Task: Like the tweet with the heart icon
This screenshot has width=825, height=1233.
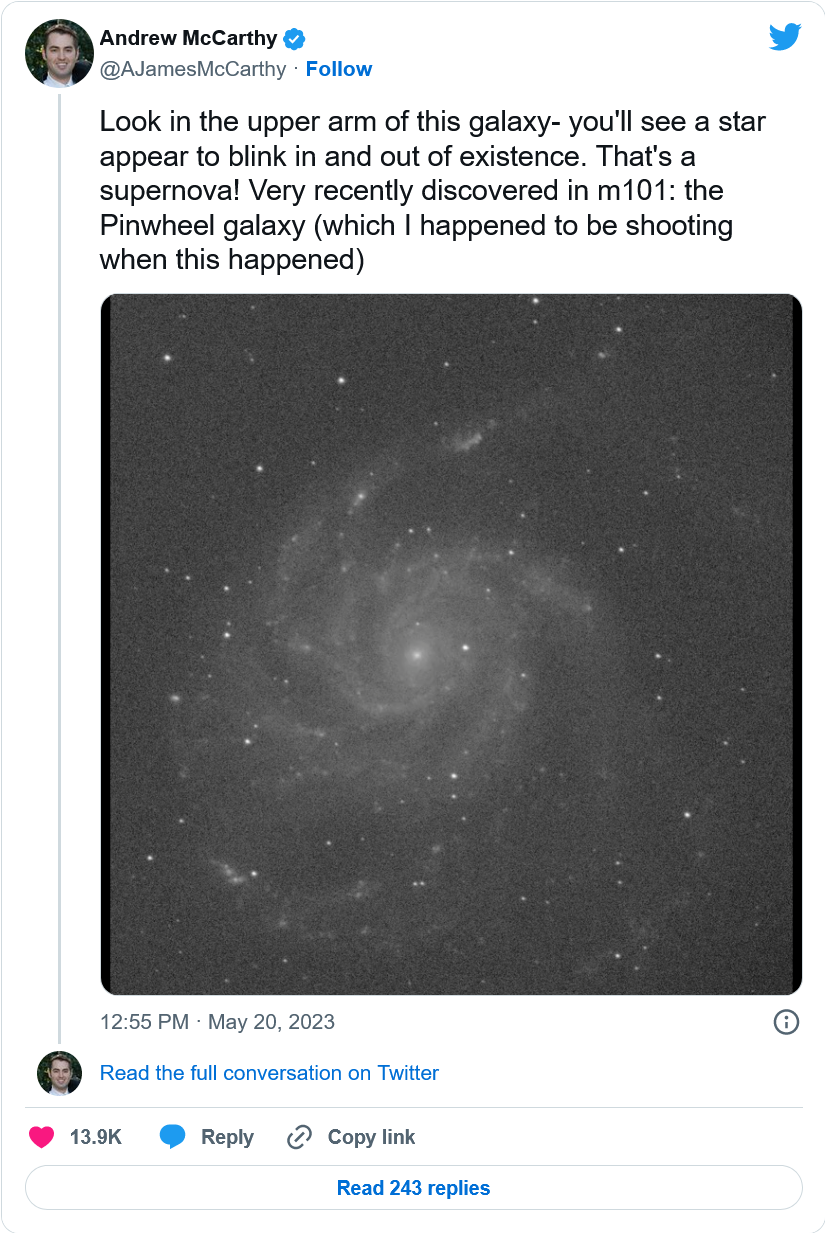Action: (41, 1137)
